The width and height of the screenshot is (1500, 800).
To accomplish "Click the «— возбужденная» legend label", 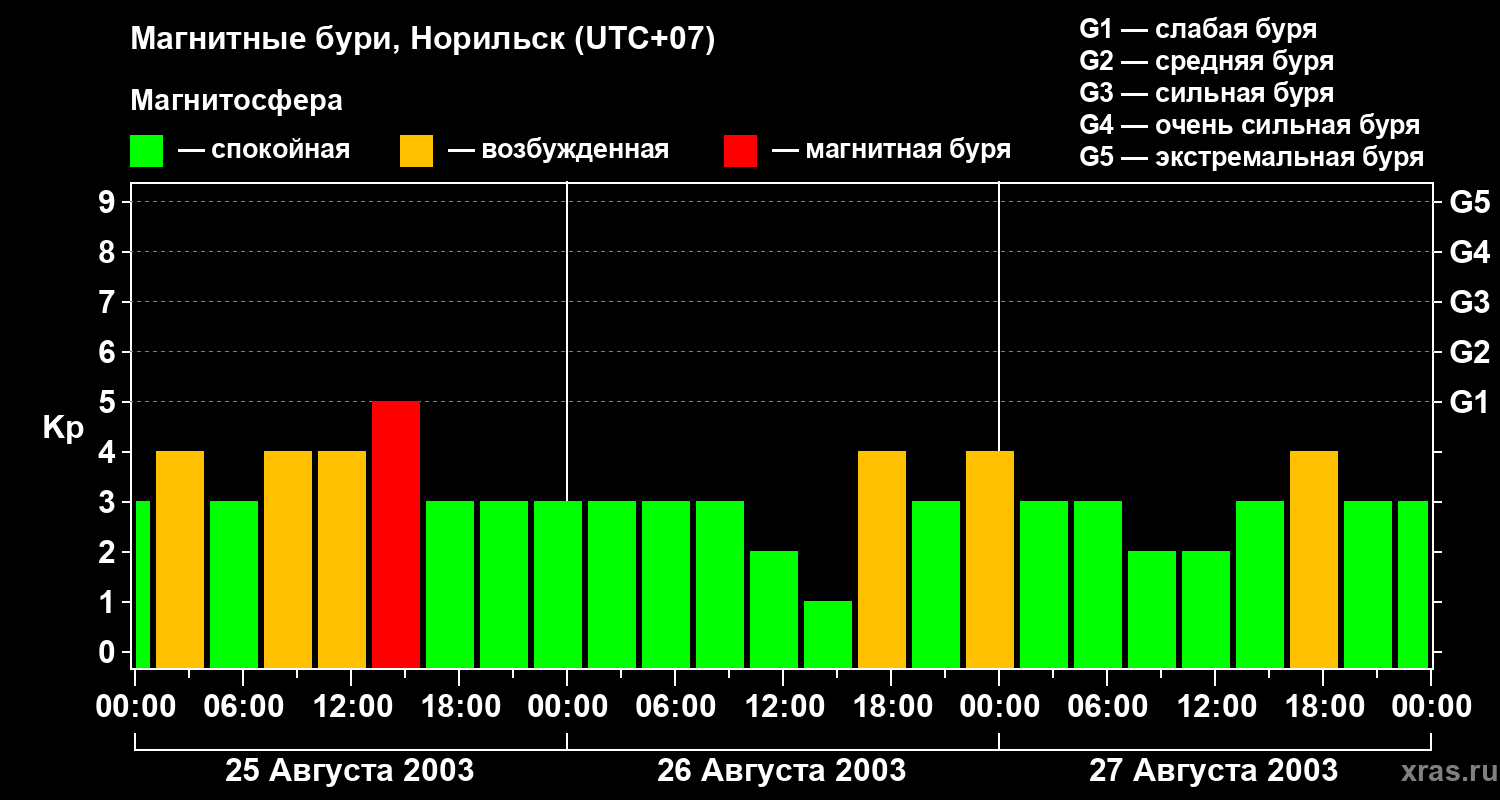I will coord(558,150).
